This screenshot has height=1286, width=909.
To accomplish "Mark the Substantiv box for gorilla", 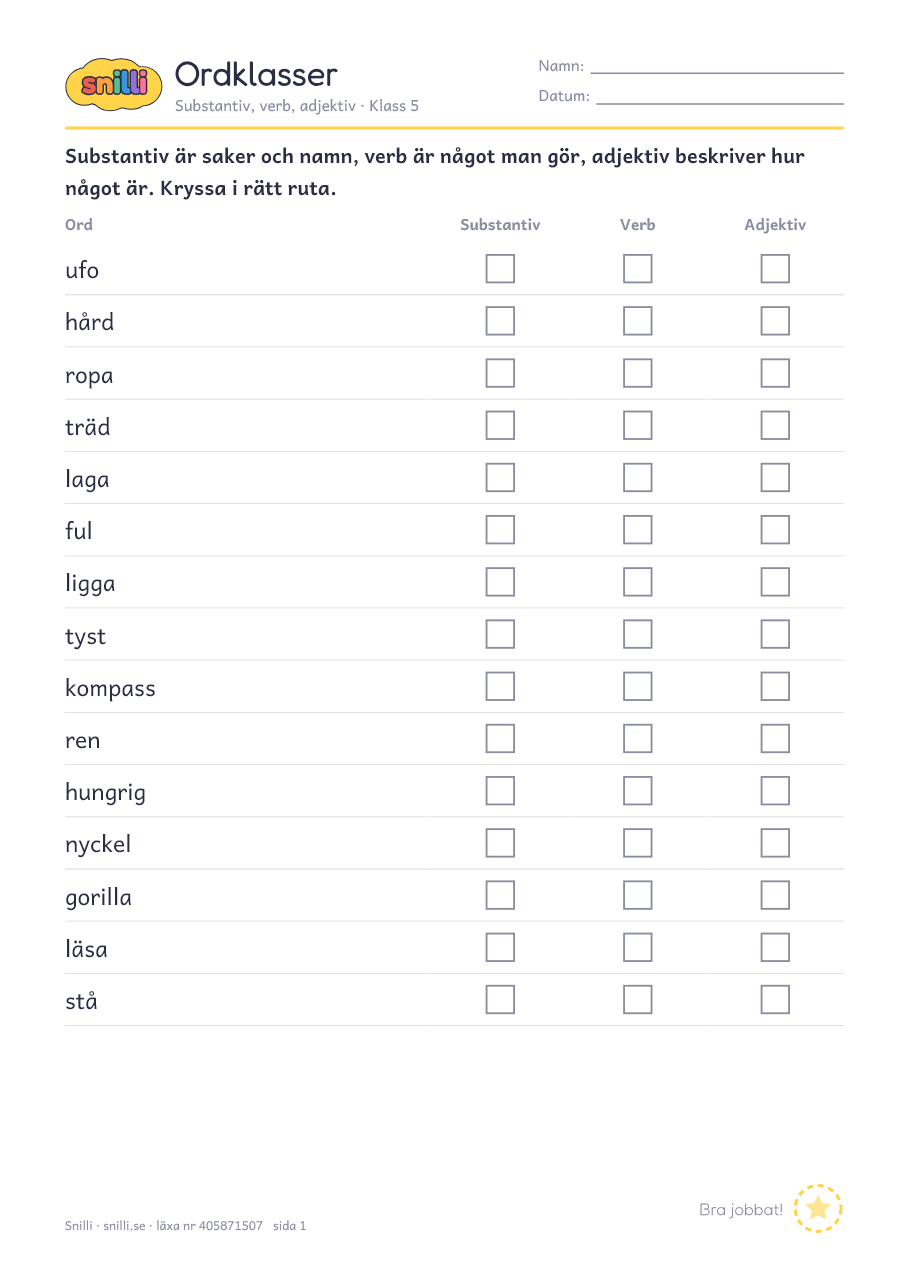I will click(x=500, y=895).
